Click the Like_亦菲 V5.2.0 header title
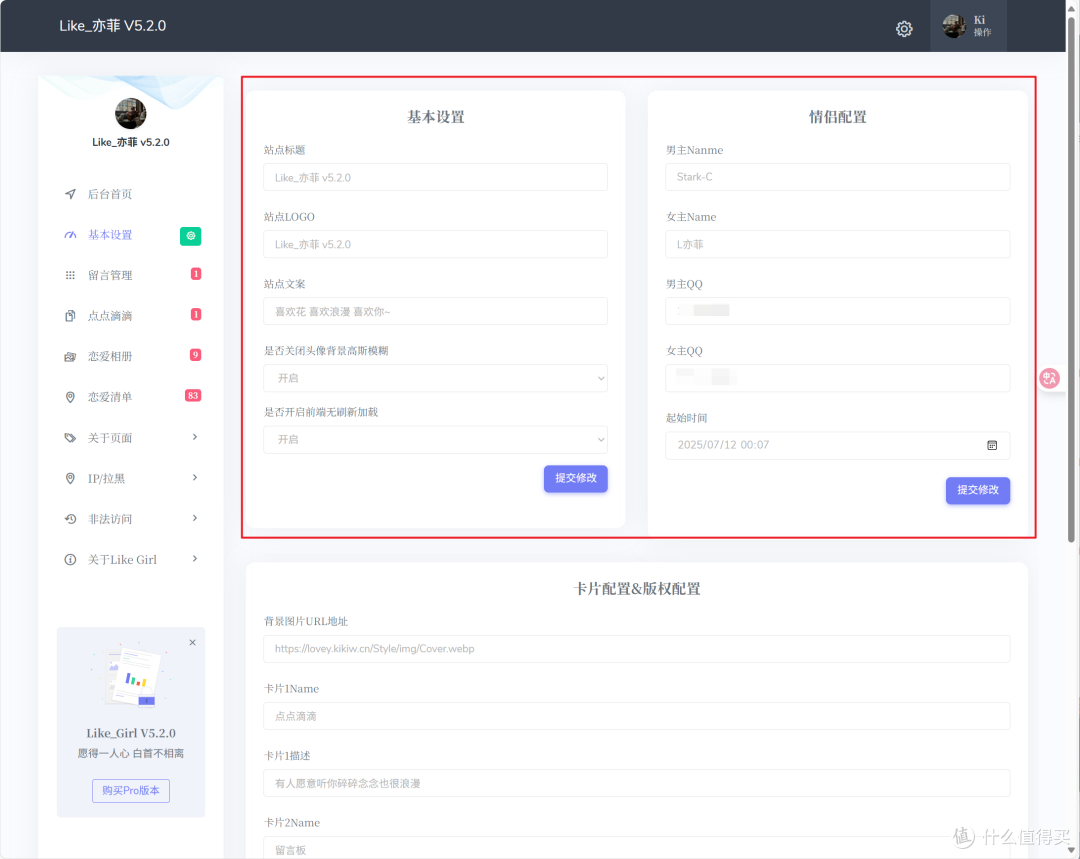 112,26
